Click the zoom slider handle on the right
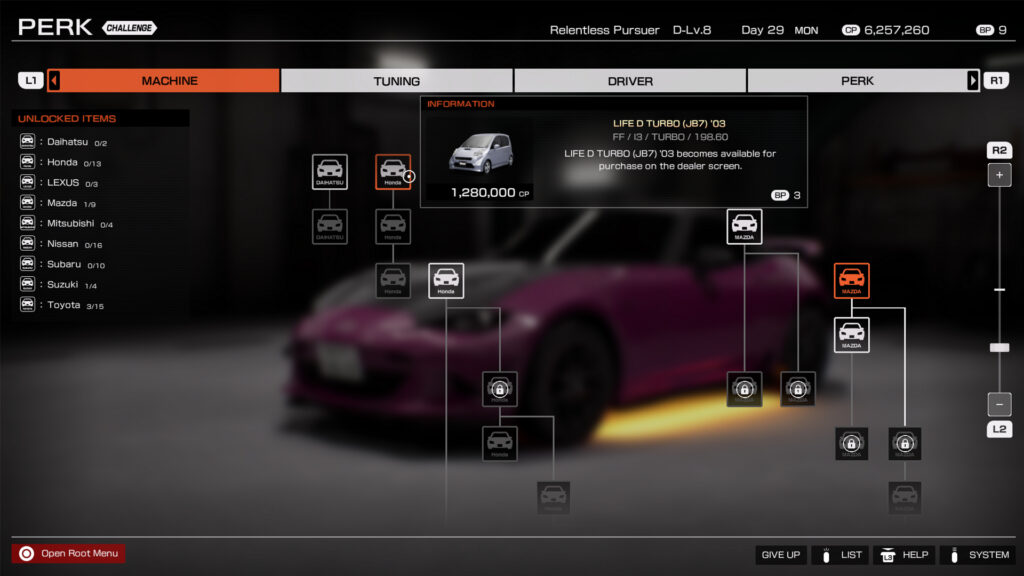Image resolution: width=1024 pixels, height=576 pixels. [1000, 346]
